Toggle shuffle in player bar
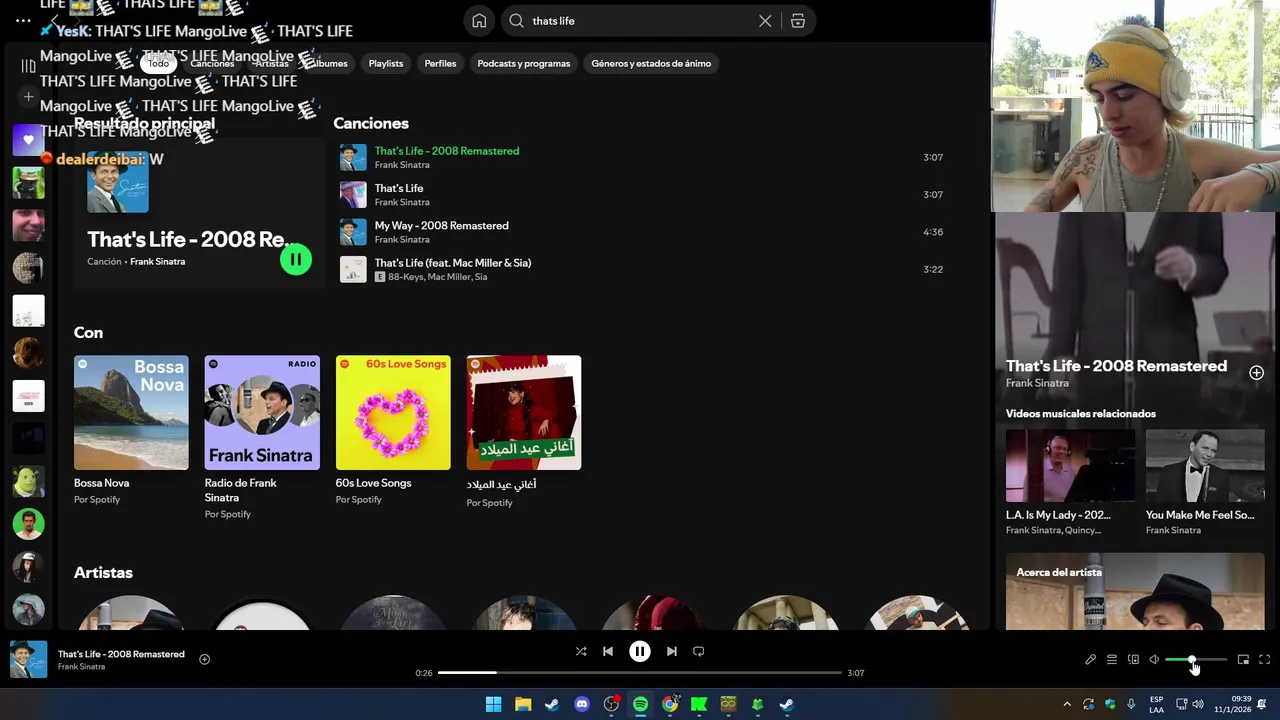1280x720 pixels. 581,651
